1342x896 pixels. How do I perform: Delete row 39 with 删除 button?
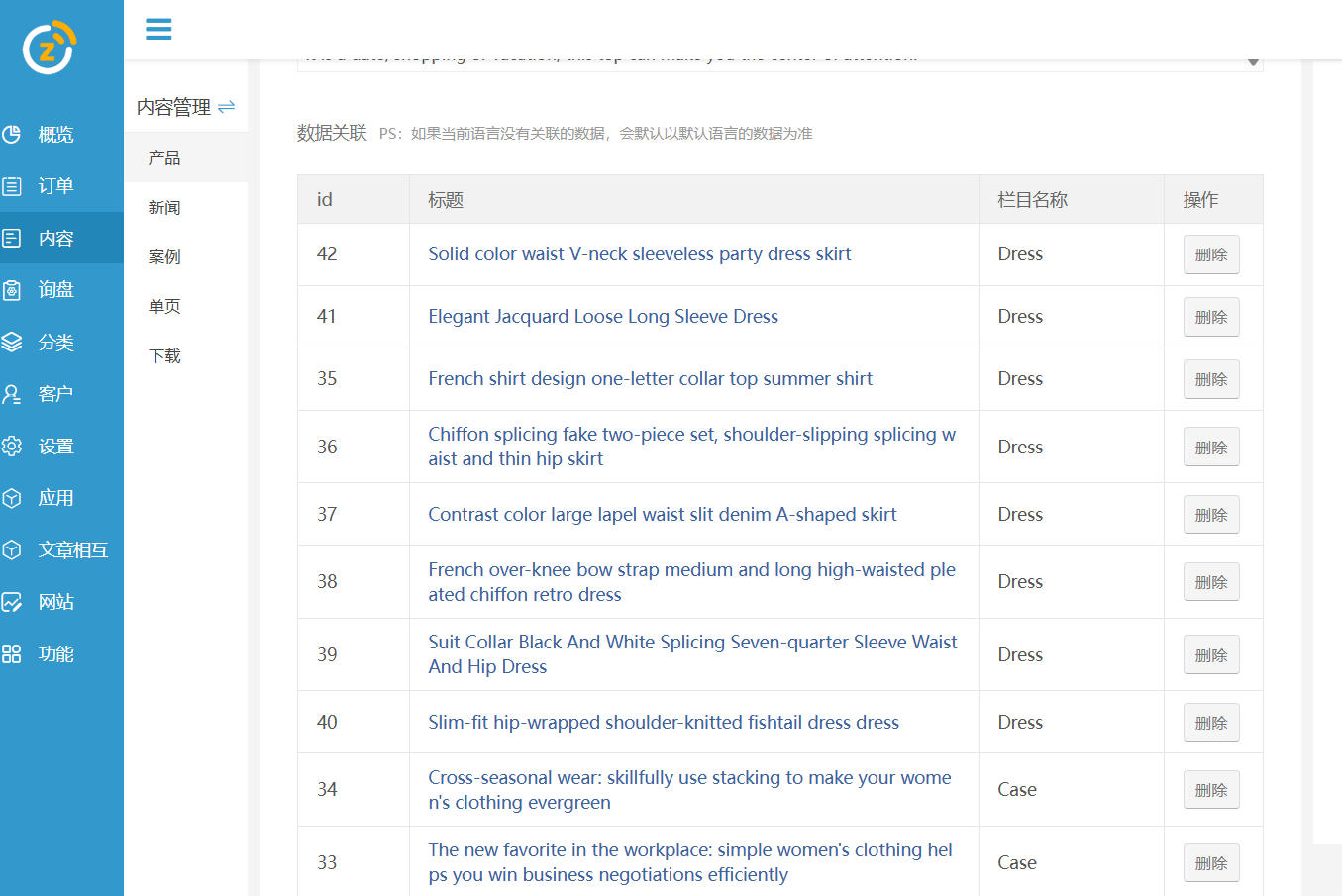click(x=1211, y=655)
